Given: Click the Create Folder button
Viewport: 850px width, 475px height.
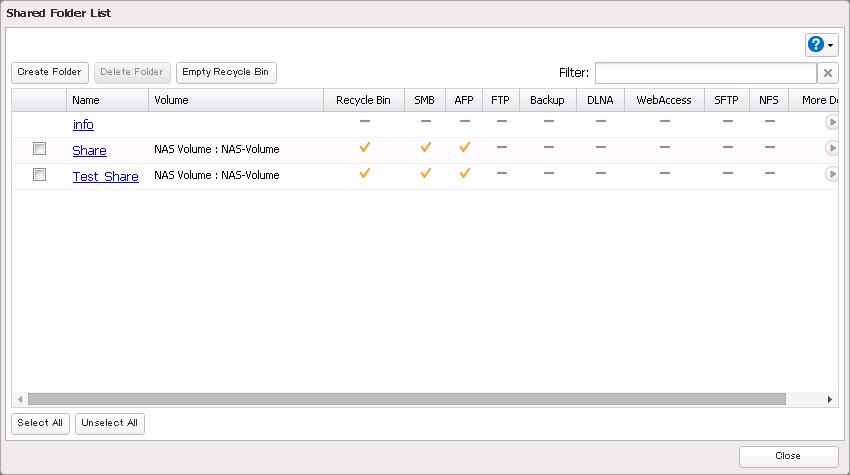Looking at the screenshot, I should [49, 72].
